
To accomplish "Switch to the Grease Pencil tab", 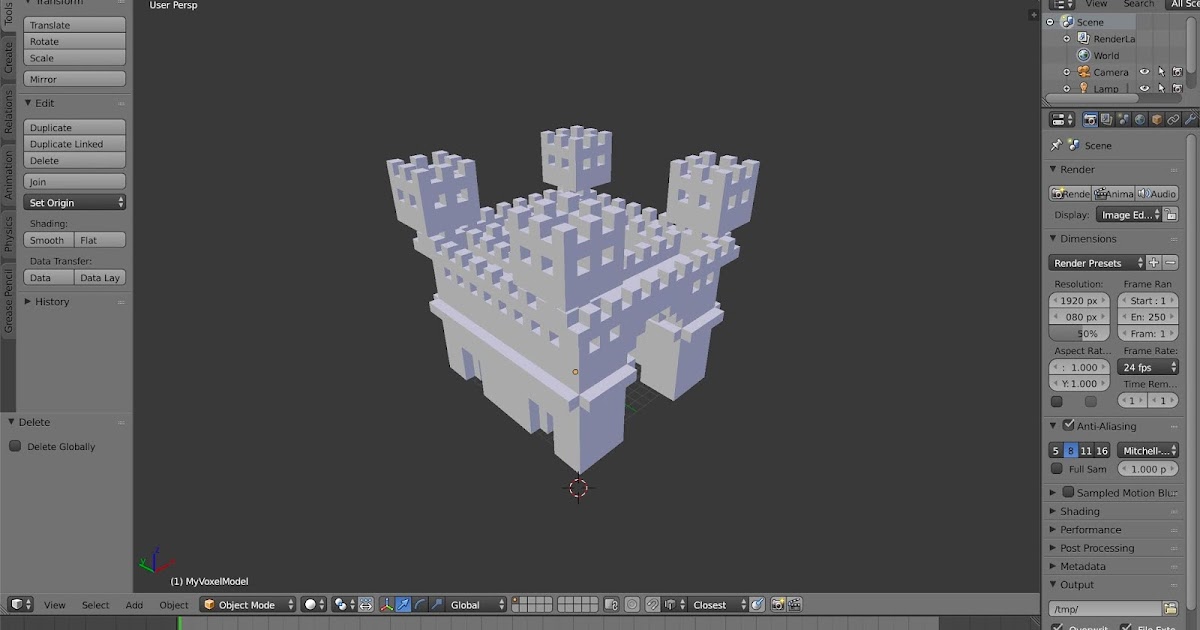I will coord(8,301).
